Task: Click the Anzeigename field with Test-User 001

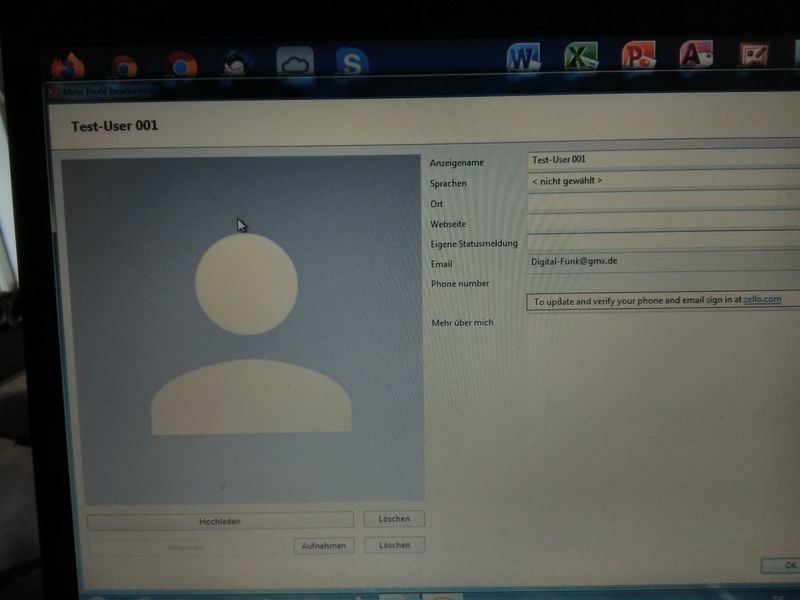Action: (x=663, y=159)
